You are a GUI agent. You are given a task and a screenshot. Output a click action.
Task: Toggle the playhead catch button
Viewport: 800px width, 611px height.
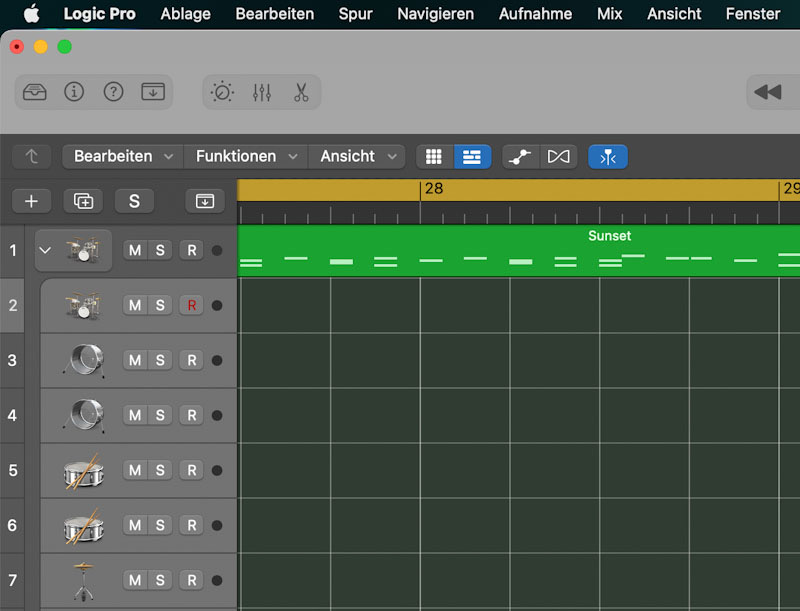[x=608, y=157]
